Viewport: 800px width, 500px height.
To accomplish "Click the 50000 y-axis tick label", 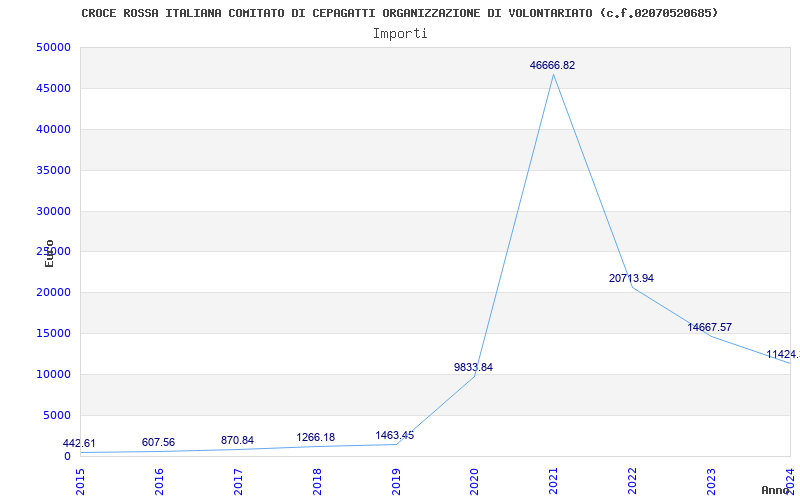I will click(x=53, y=47).
